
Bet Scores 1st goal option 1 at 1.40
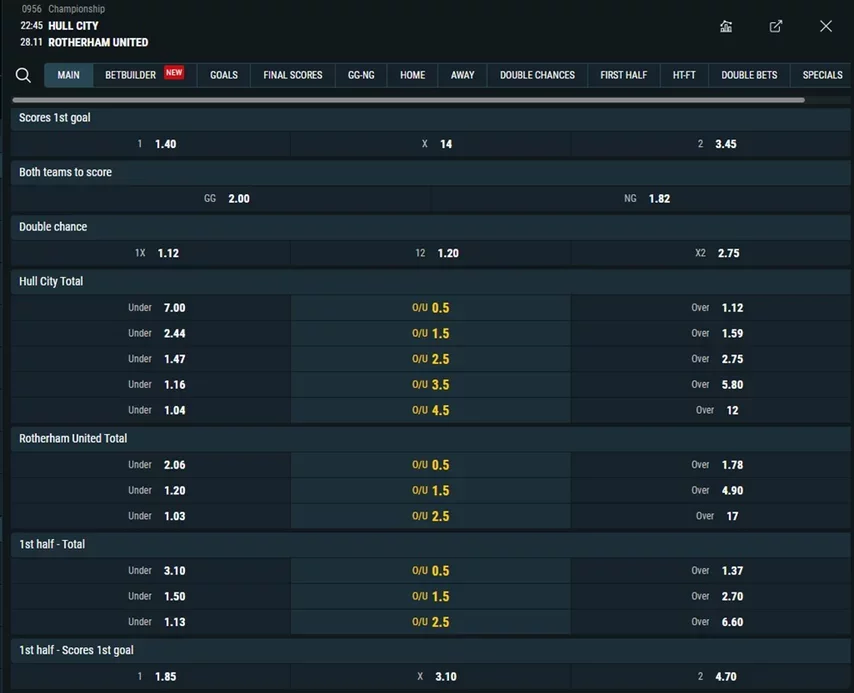point(151,144)
